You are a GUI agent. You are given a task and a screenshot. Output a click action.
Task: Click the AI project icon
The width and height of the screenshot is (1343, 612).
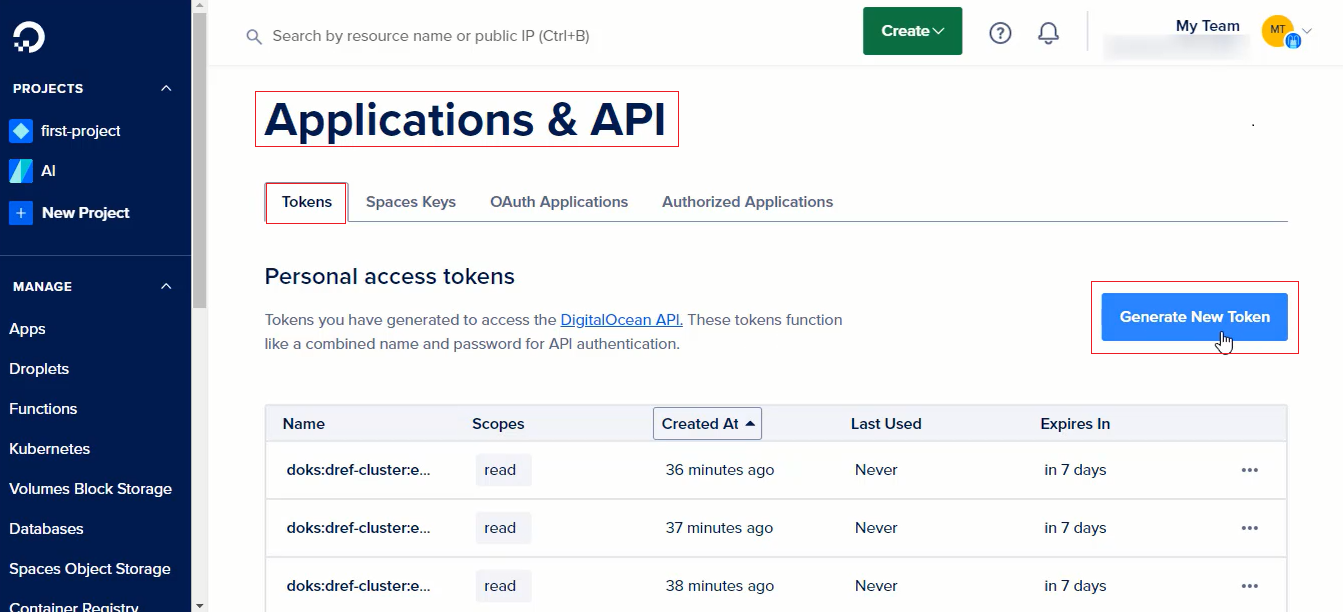(21, 171)
